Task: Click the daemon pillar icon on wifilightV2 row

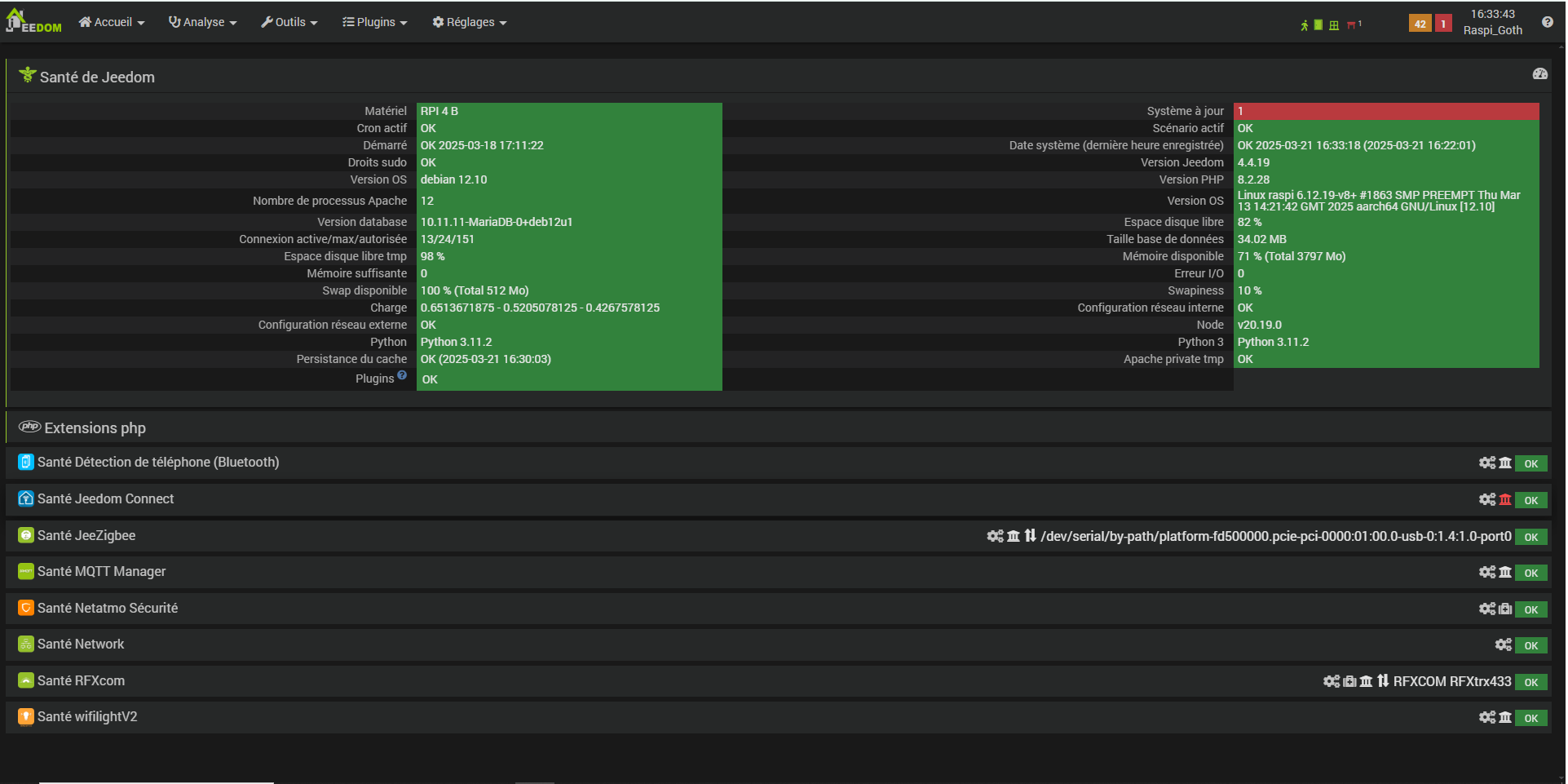Action: coord(1505,718)
